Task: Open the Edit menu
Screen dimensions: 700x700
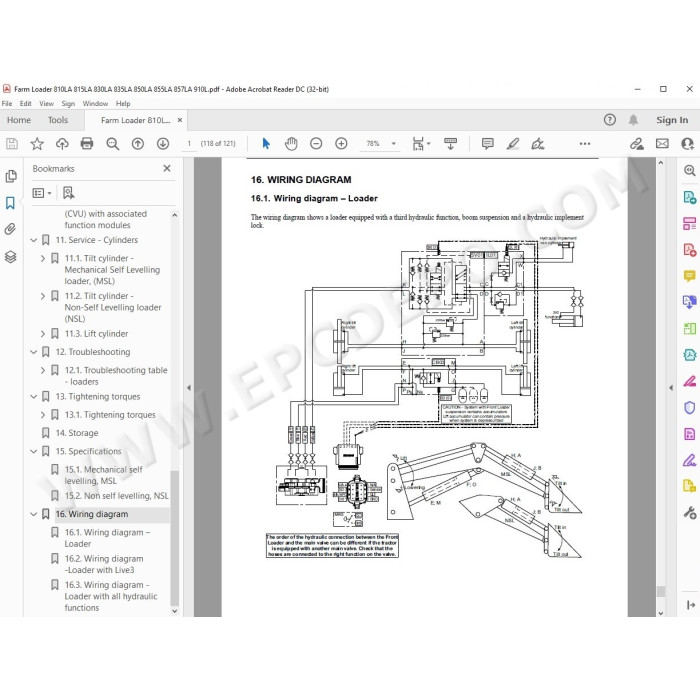Action: (25, 104)
